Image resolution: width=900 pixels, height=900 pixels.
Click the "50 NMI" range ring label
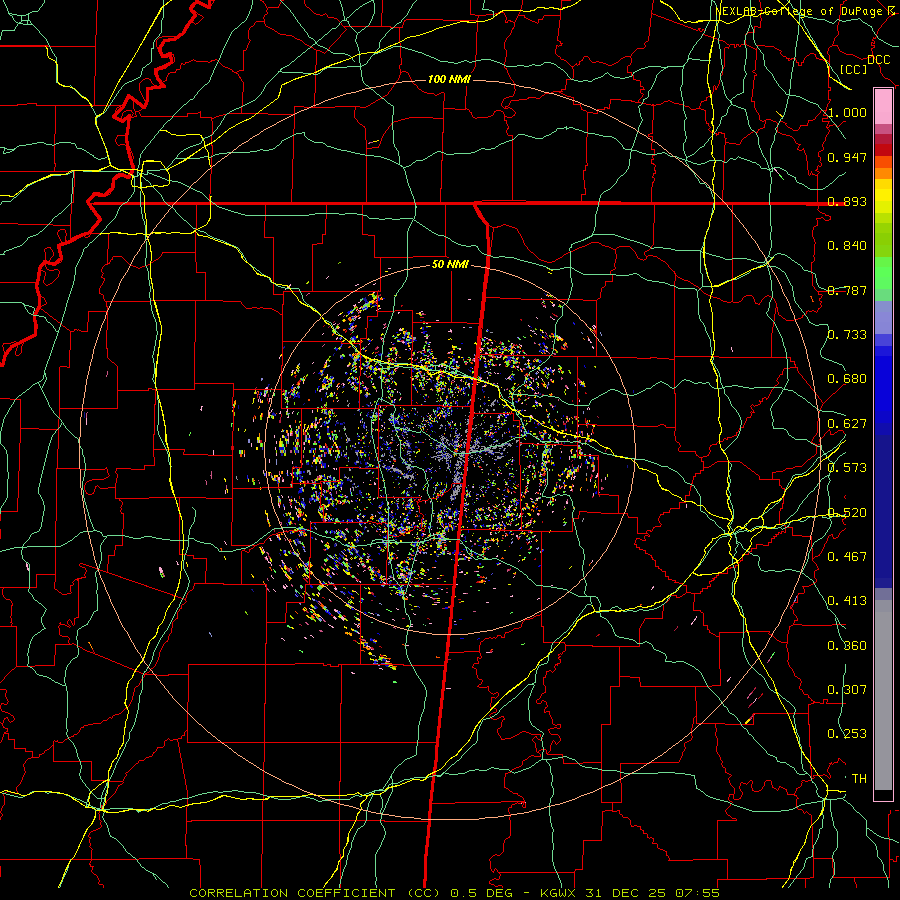coord(450,265)
